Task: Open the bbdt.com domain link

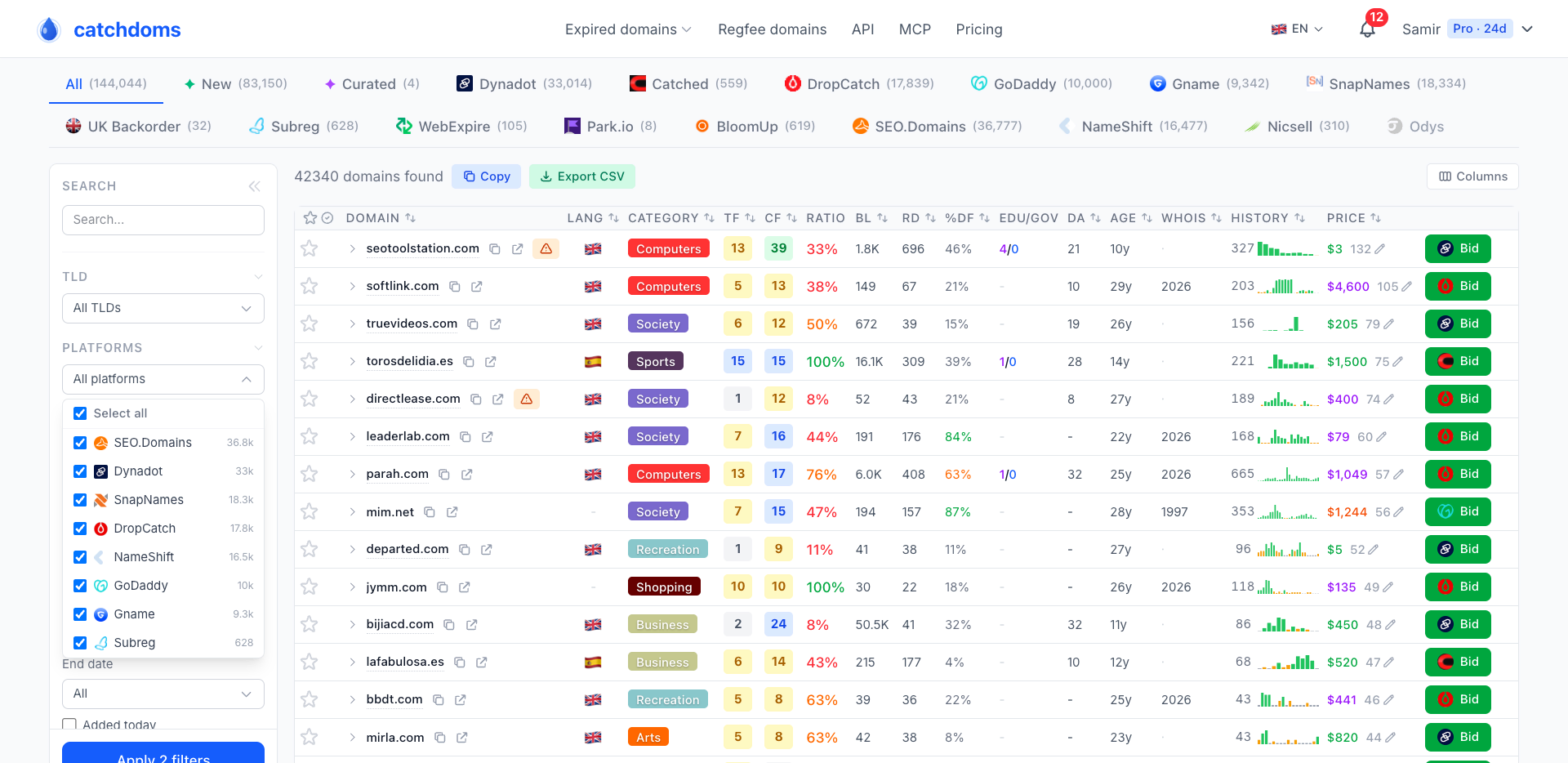Action: [x=394, y=699]
